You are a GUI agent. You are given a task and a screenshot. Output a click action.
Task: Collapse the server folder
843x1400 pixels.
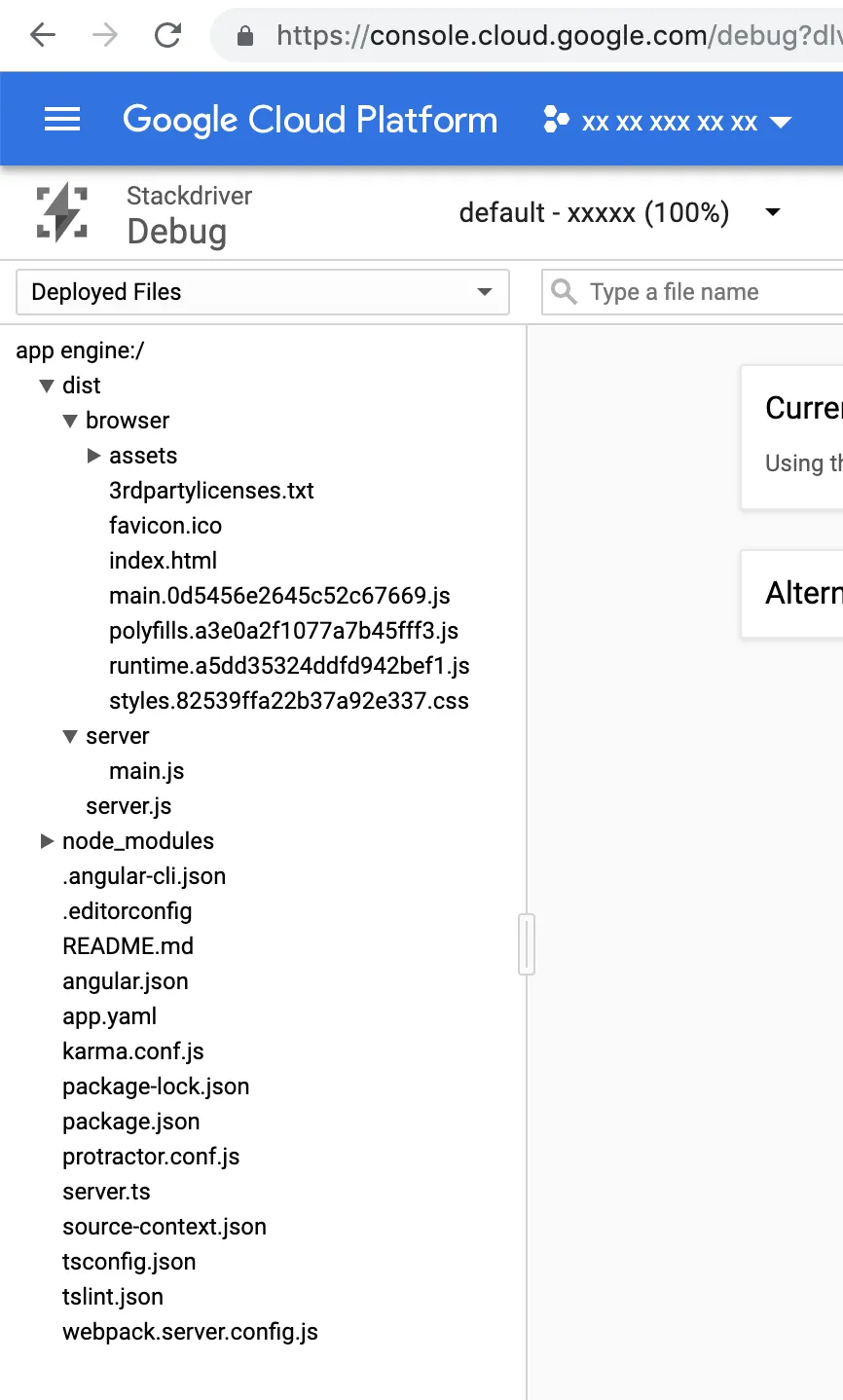tap(70, 736)
